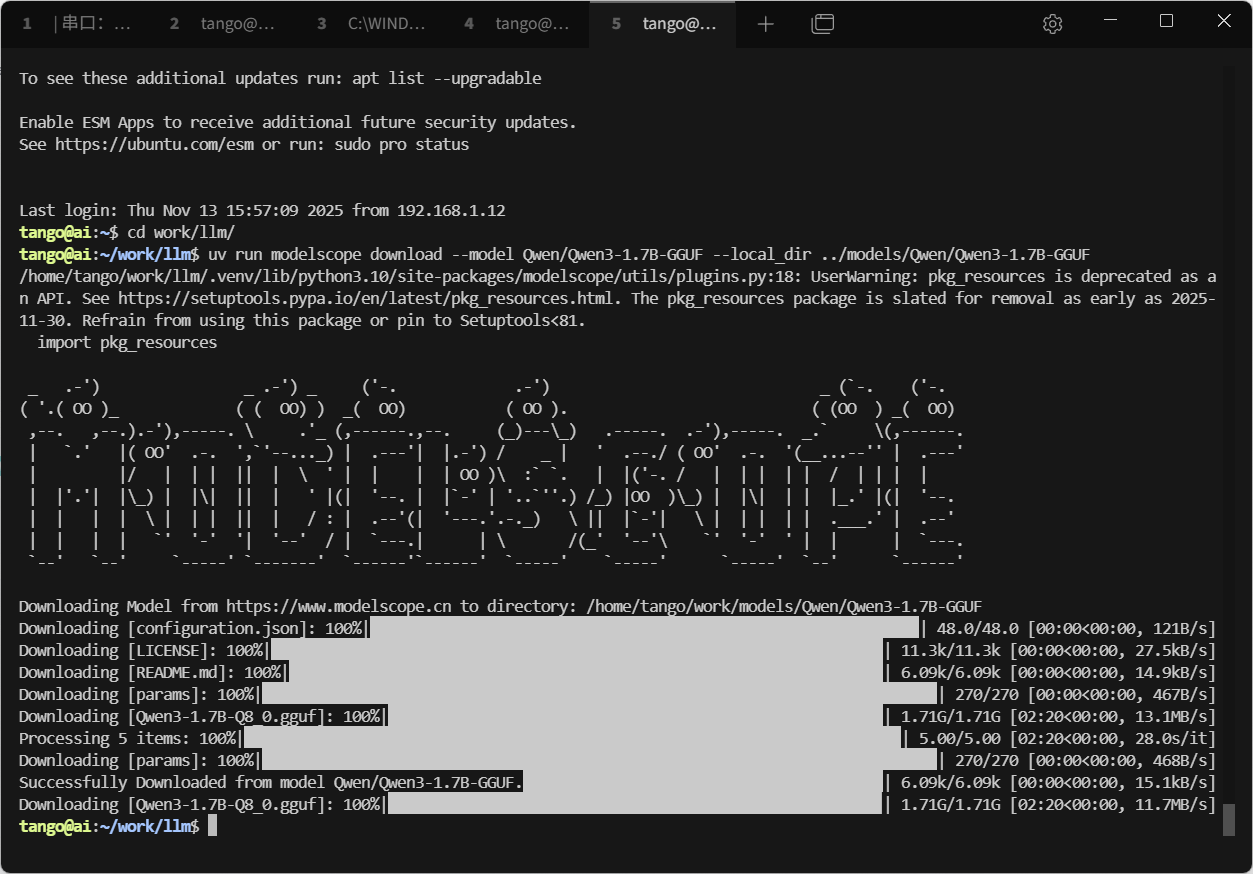Minimize the terminal window
The height and width of the screenshot is (874, 1253).
tap(1109, 22)
